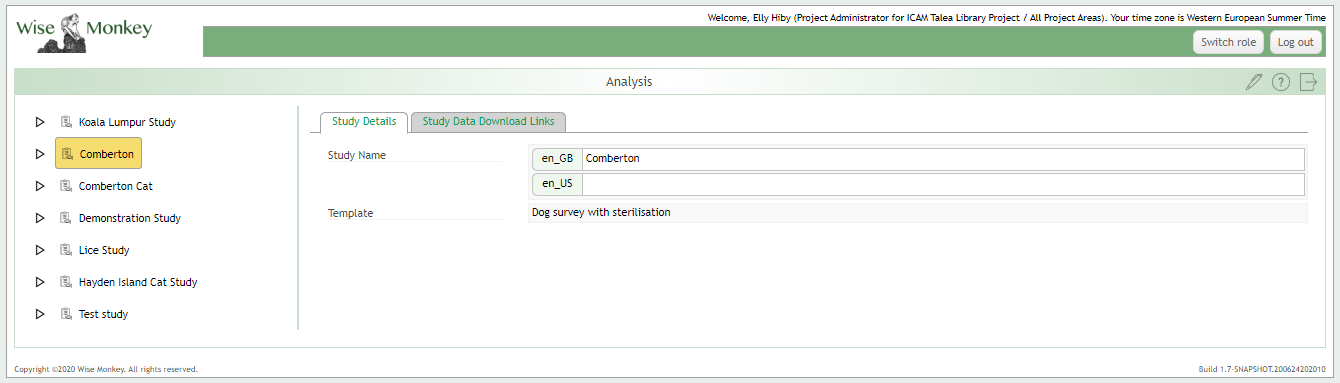This screenshot has width=1340, height=383.
Task: Click the welcome Elly Hiby message
Action: (1016, 18)
